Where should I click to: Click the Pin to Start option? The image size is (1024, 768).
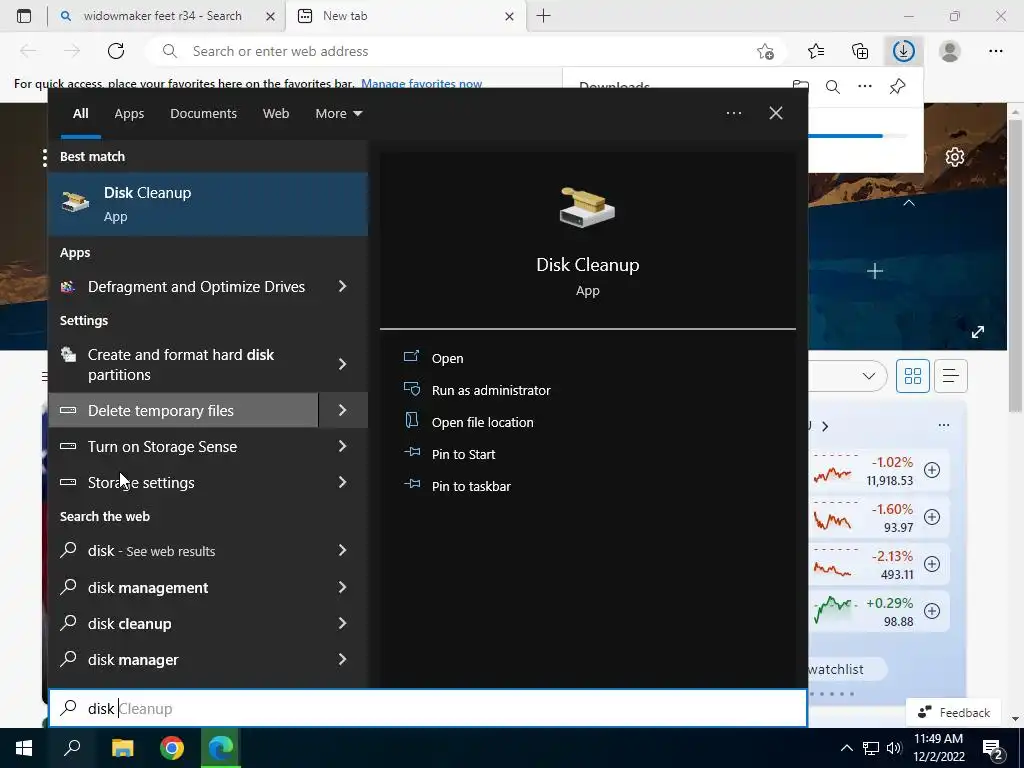[463, 455]
